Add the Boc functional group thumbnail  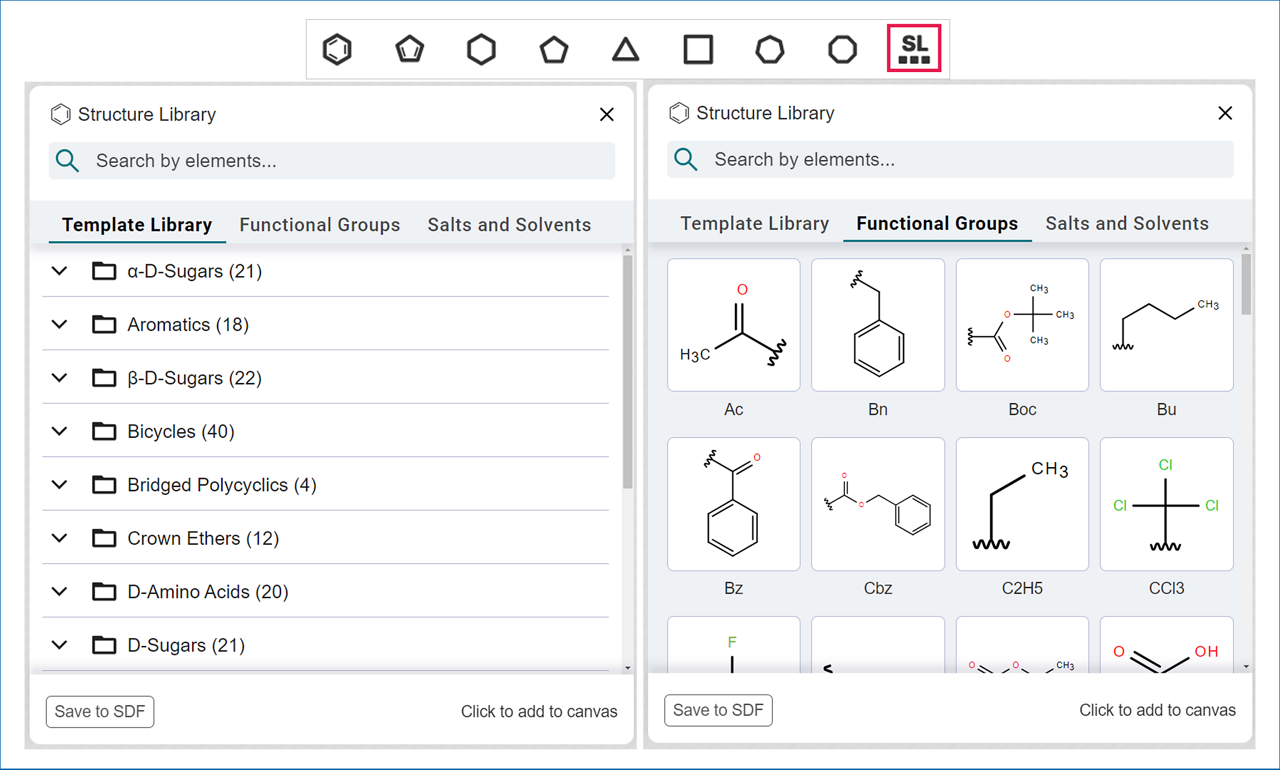(x=1022, y=325)
